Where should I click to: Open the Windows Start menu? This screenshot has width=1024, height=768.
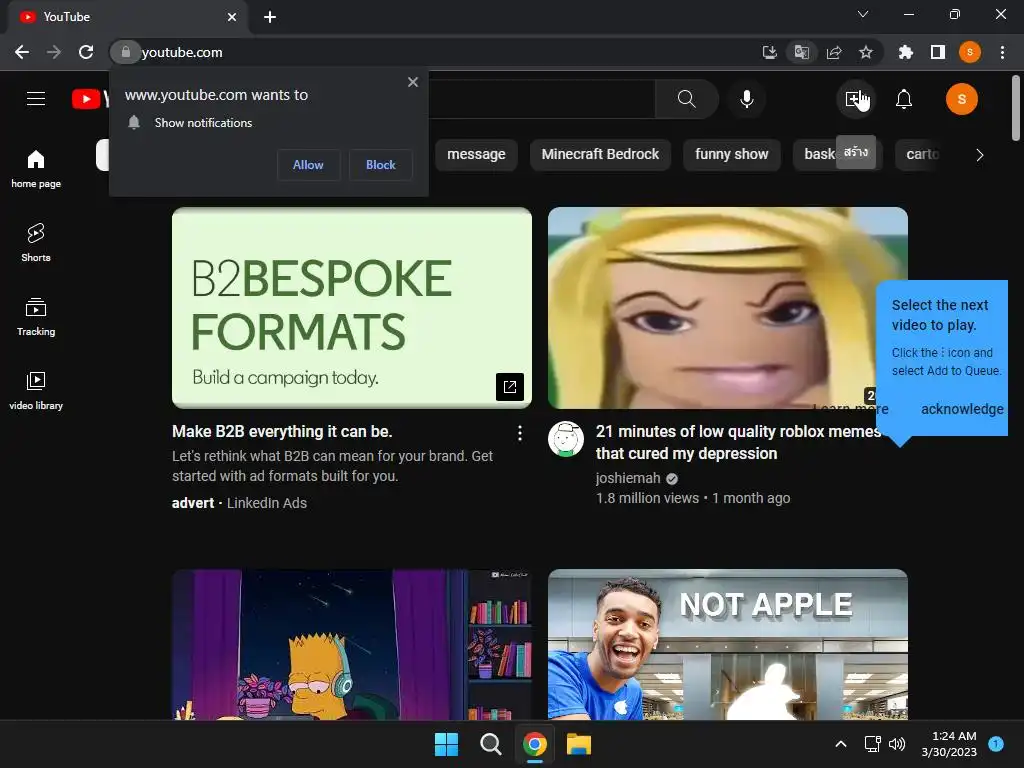(x=446, y=744)
